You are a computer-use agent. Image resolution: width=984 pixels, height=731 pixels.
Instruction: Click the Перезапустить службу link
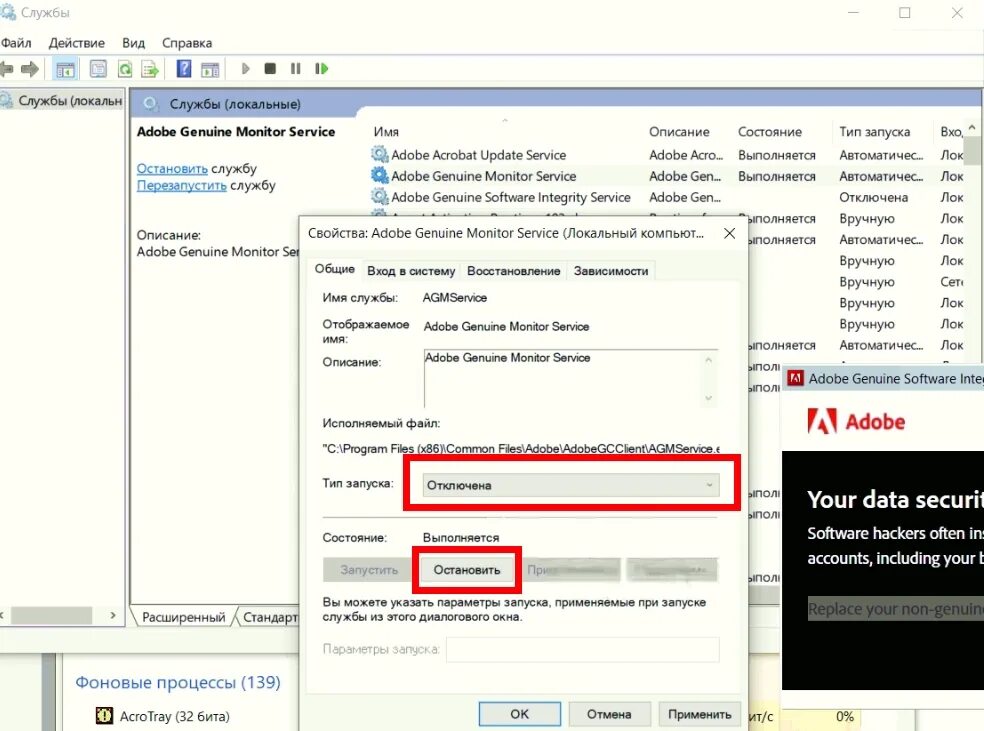pos(181,186)
